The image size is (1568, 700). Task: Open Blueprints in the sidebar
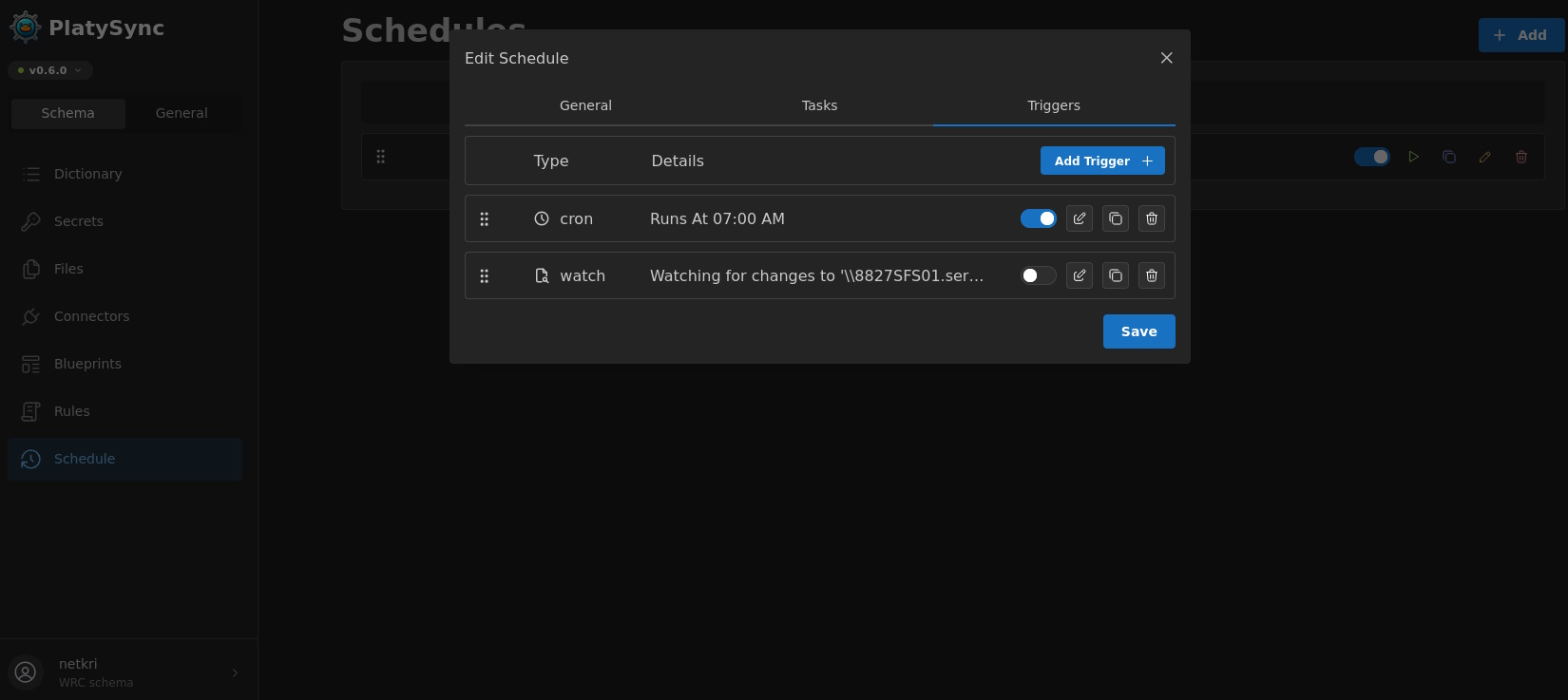[124, 364]
